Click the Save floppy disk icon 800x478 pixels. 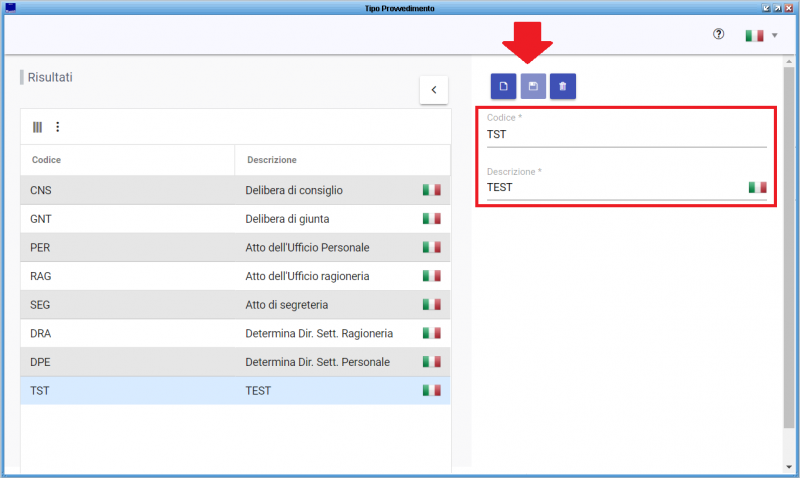click(533, 86)
